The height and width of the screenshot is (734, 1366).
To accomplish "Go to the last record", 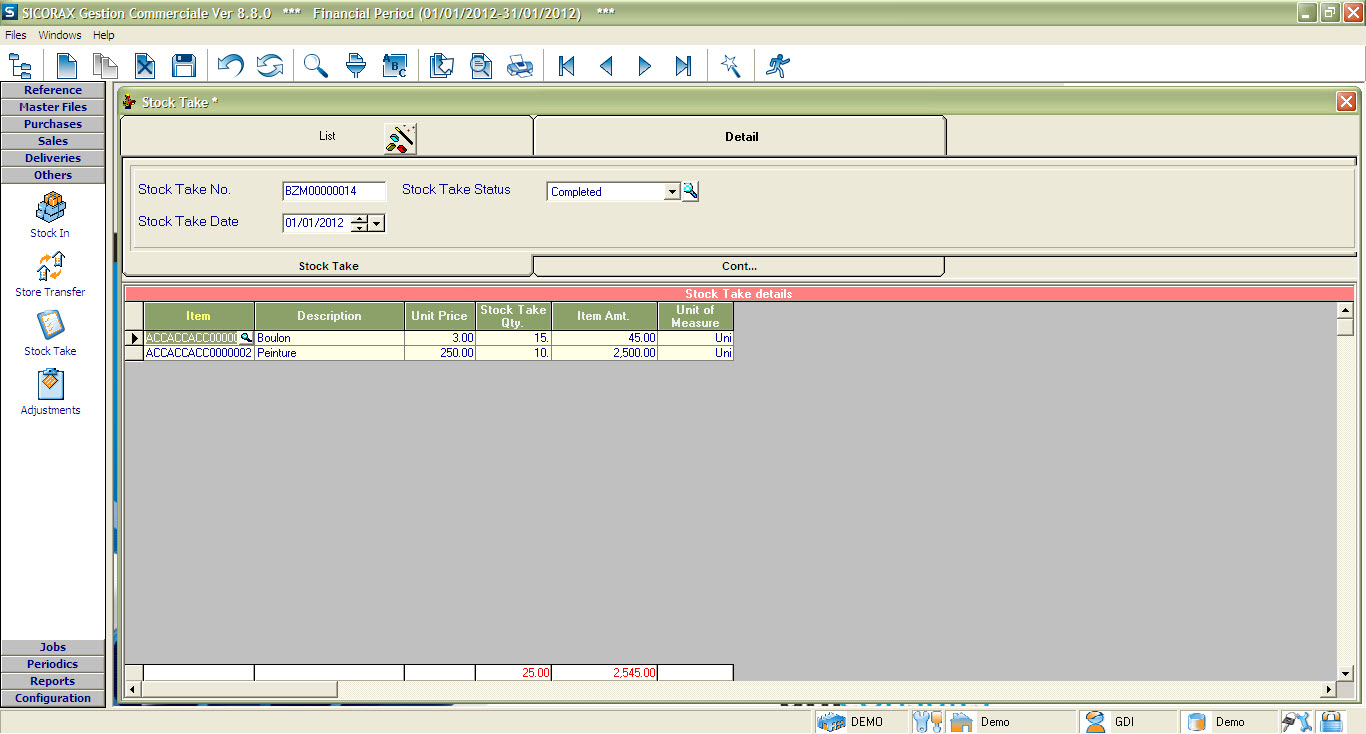I will [683, 66].
